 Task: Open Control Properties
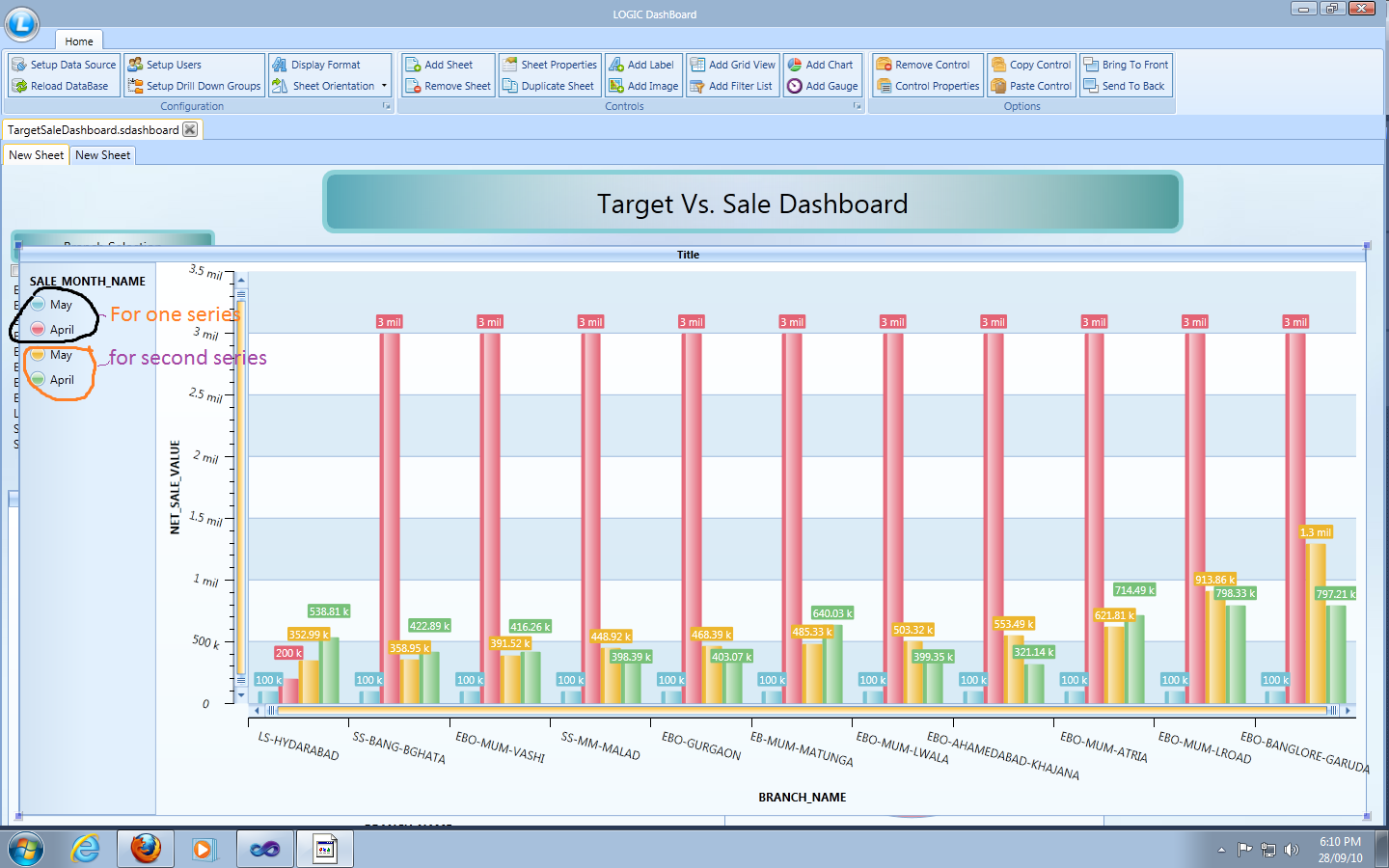(x=928, y=86)
